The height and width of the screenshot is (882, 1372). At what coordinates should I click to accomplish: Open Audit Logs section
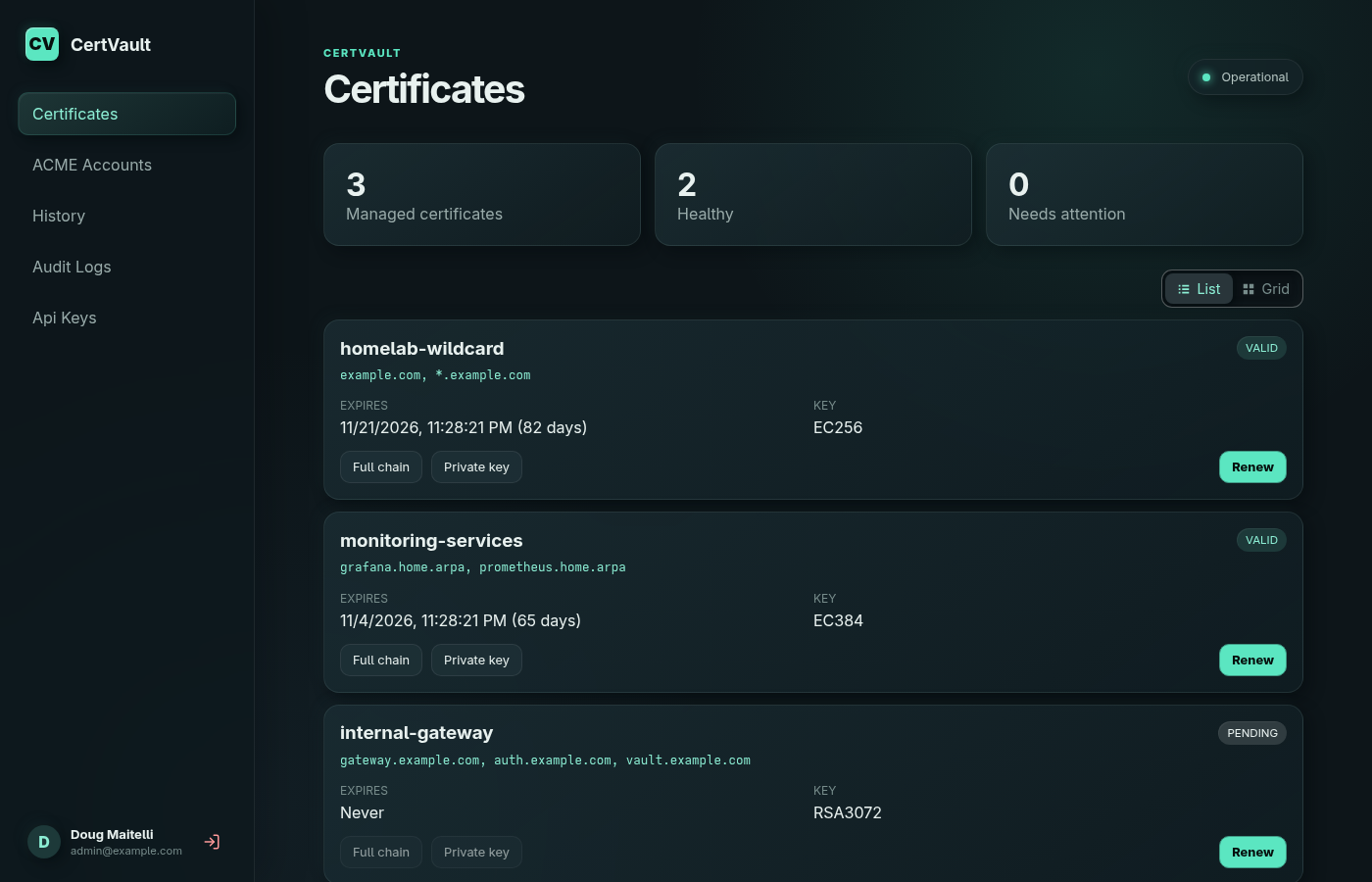click(x=126, y=267)
